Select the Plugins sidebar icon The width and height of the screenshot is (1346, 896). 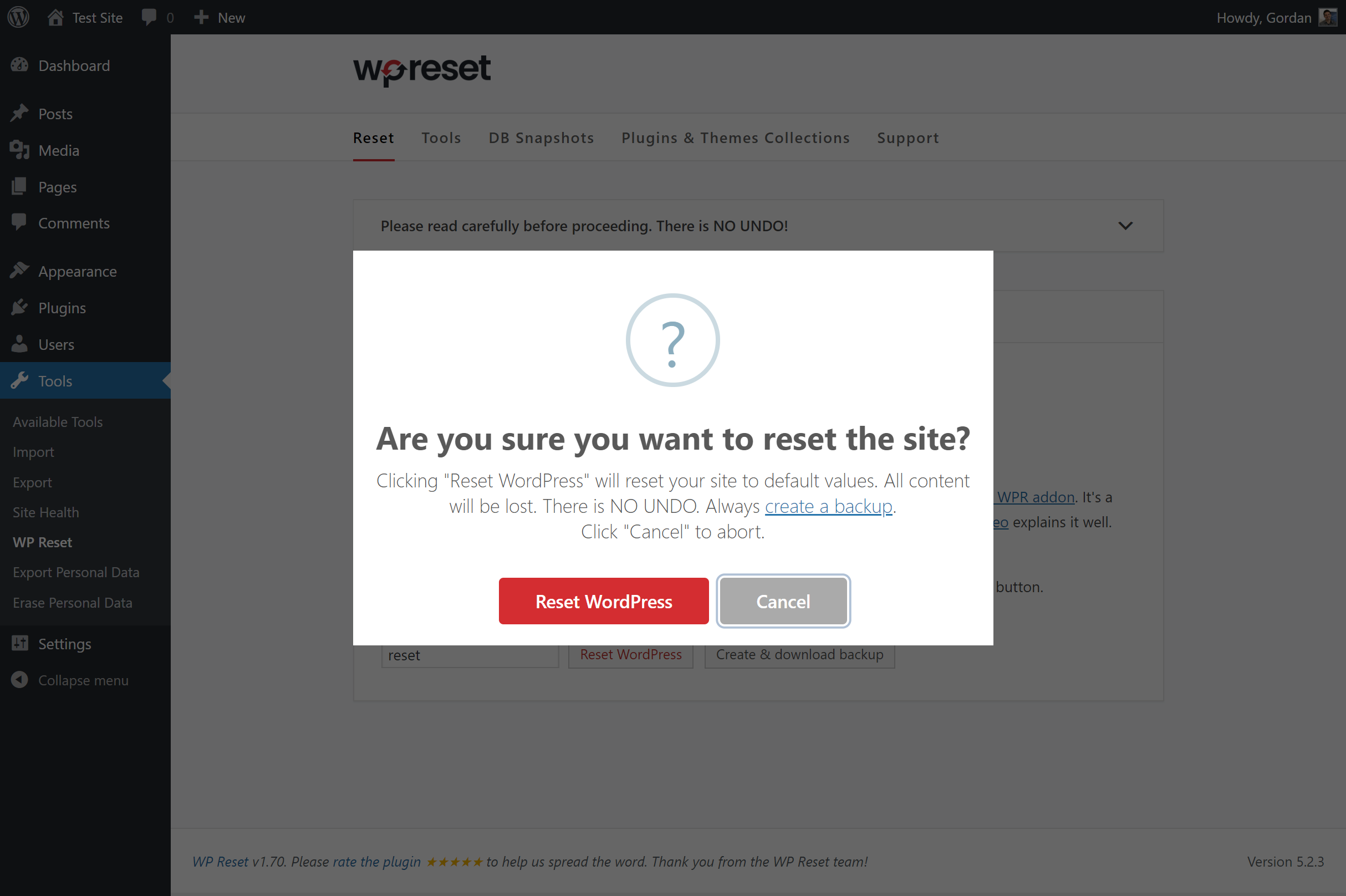point(20,307)
